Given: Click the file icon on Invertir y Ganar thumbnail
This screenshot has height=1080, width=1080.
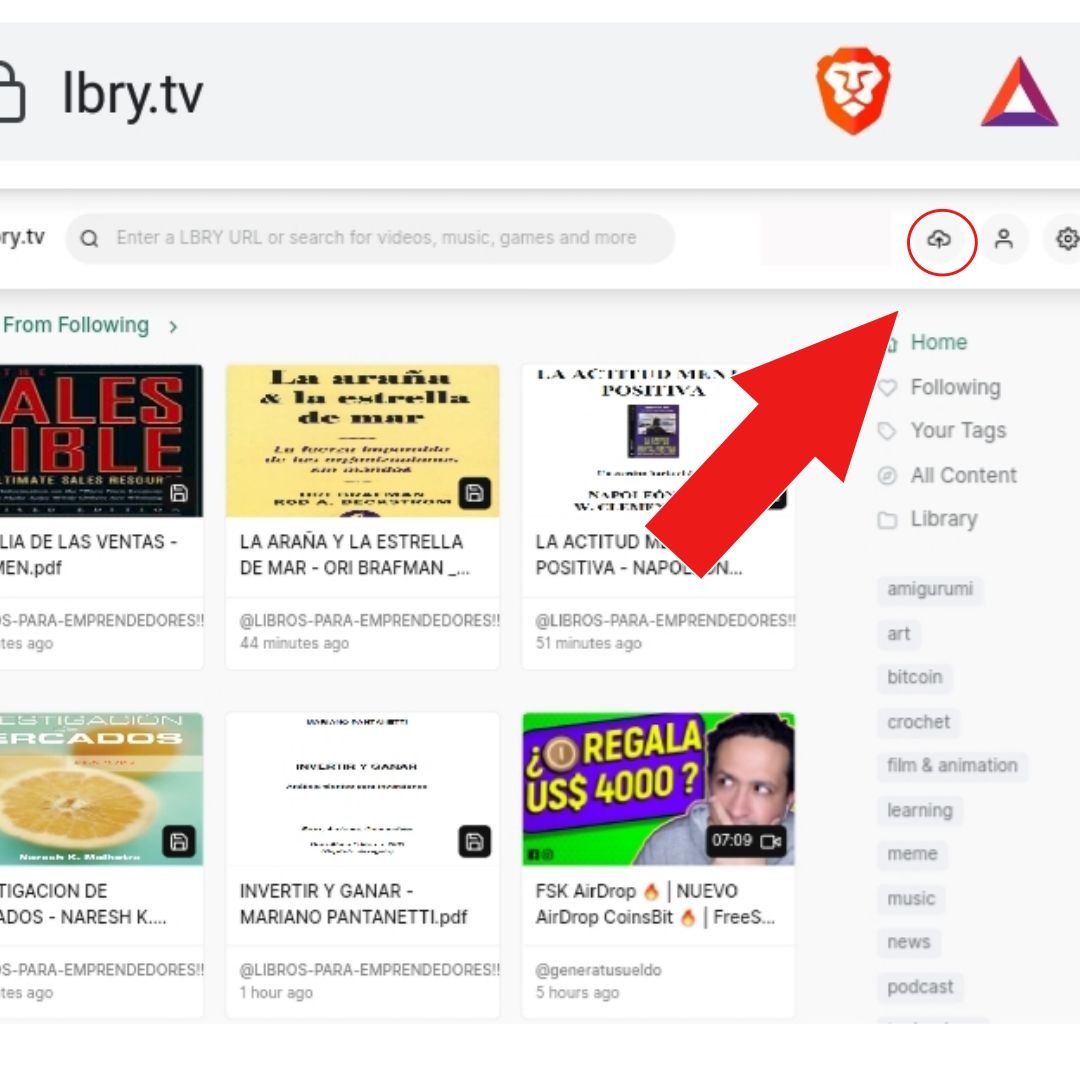Looking at the screenshot, I should click(x=475, y=842).
